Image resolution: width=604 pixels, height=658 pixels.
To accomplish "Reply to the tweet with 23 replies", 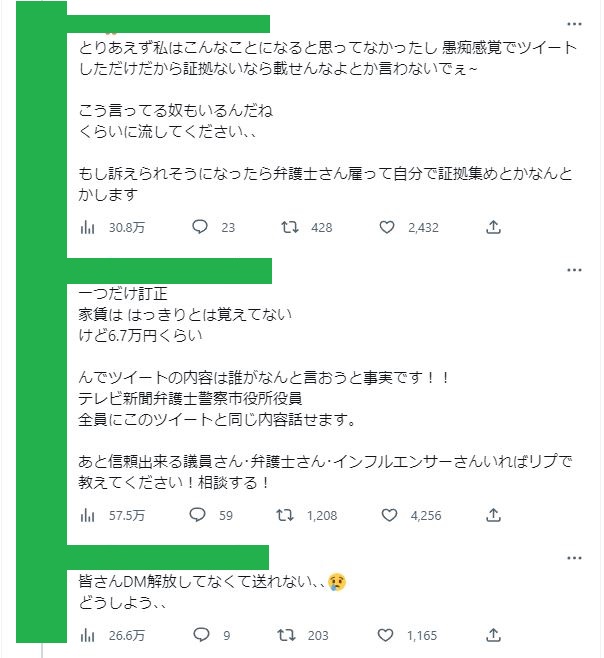I will (198, 227).
